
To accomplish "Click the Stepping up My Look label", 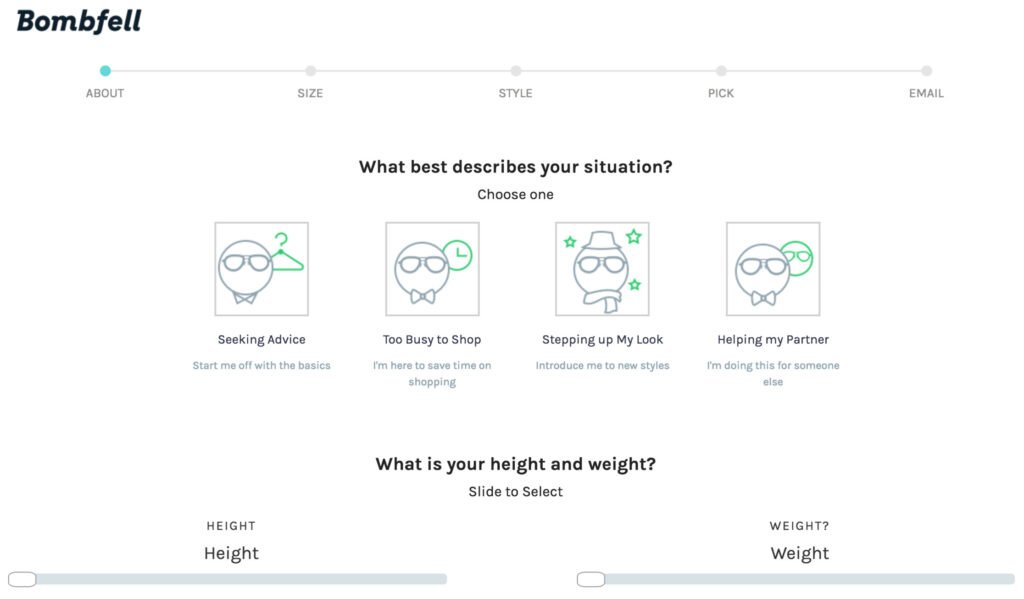I will pyautogui.click(x=602, y=340).
